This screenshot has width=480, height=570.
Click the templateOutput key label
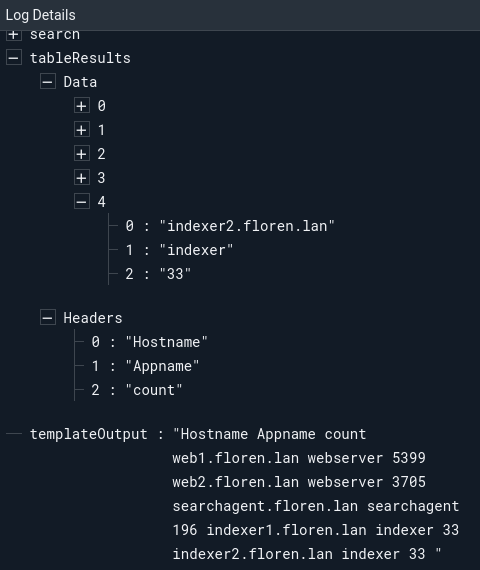[89, 434]
